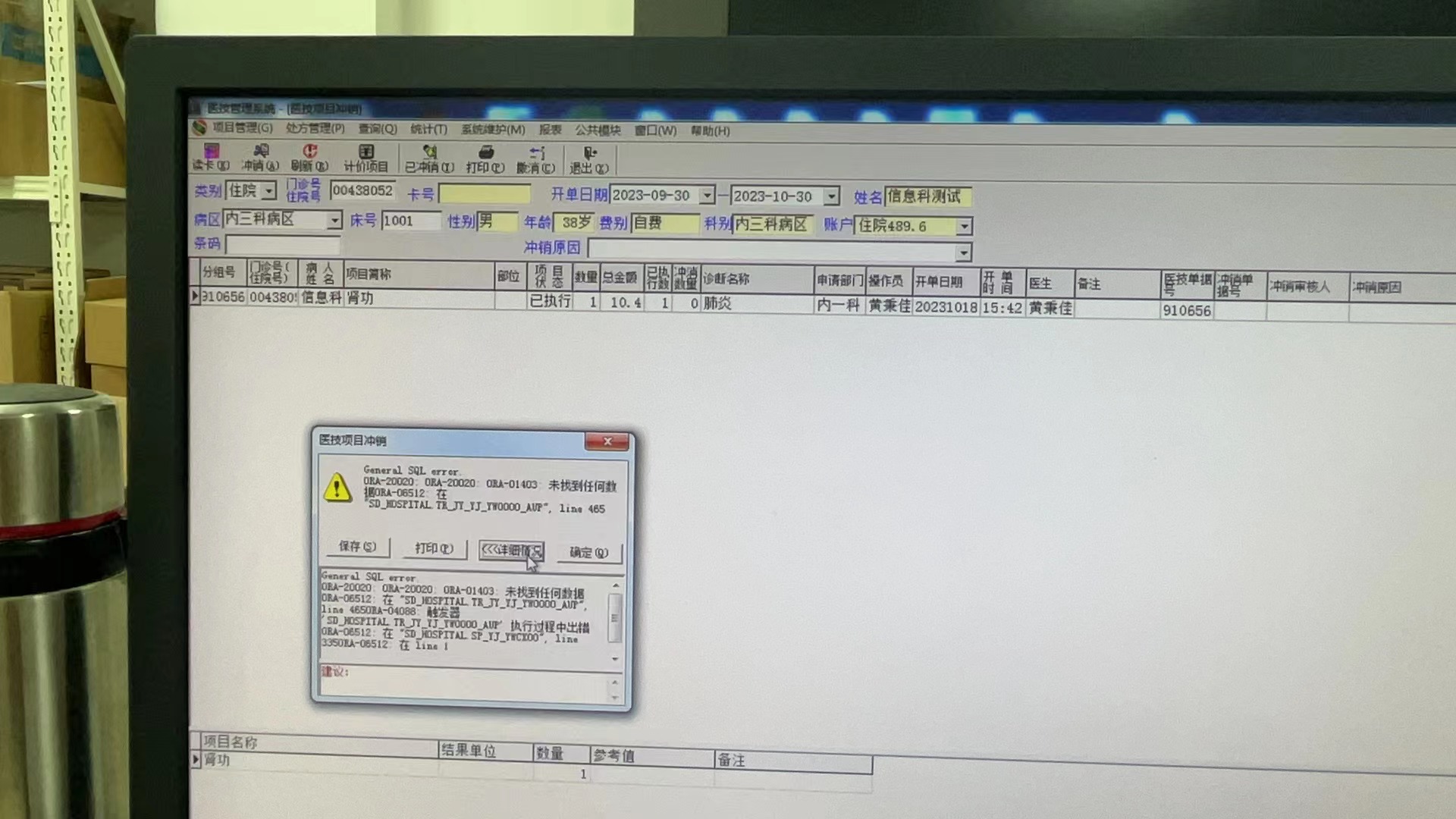Open the 系统维护(M) menu
The height and width of the screenshot is (819, 1456).
[x=492, y=130]
